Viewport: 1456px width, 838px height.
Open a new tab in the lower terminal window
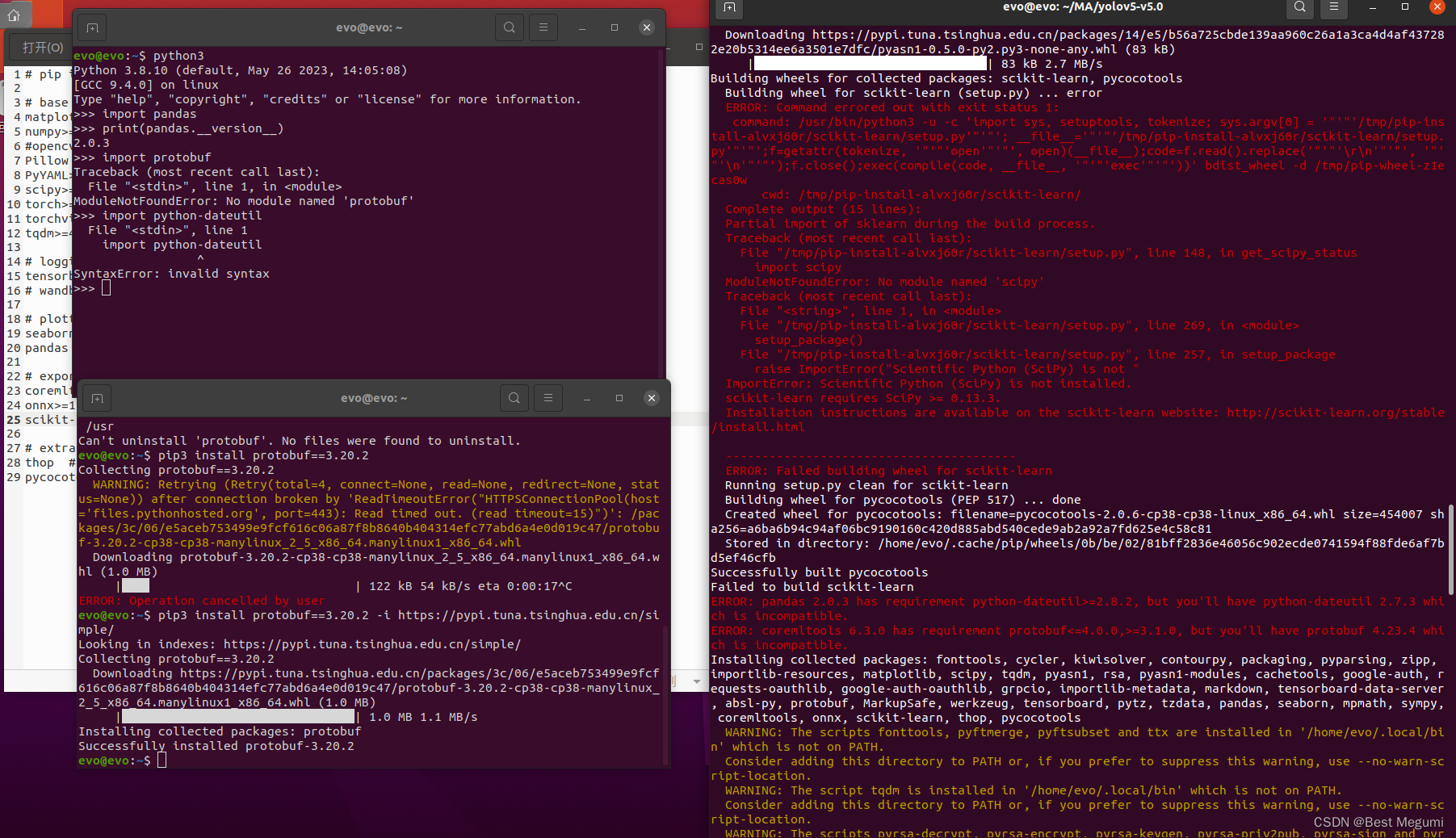(96, 397)
